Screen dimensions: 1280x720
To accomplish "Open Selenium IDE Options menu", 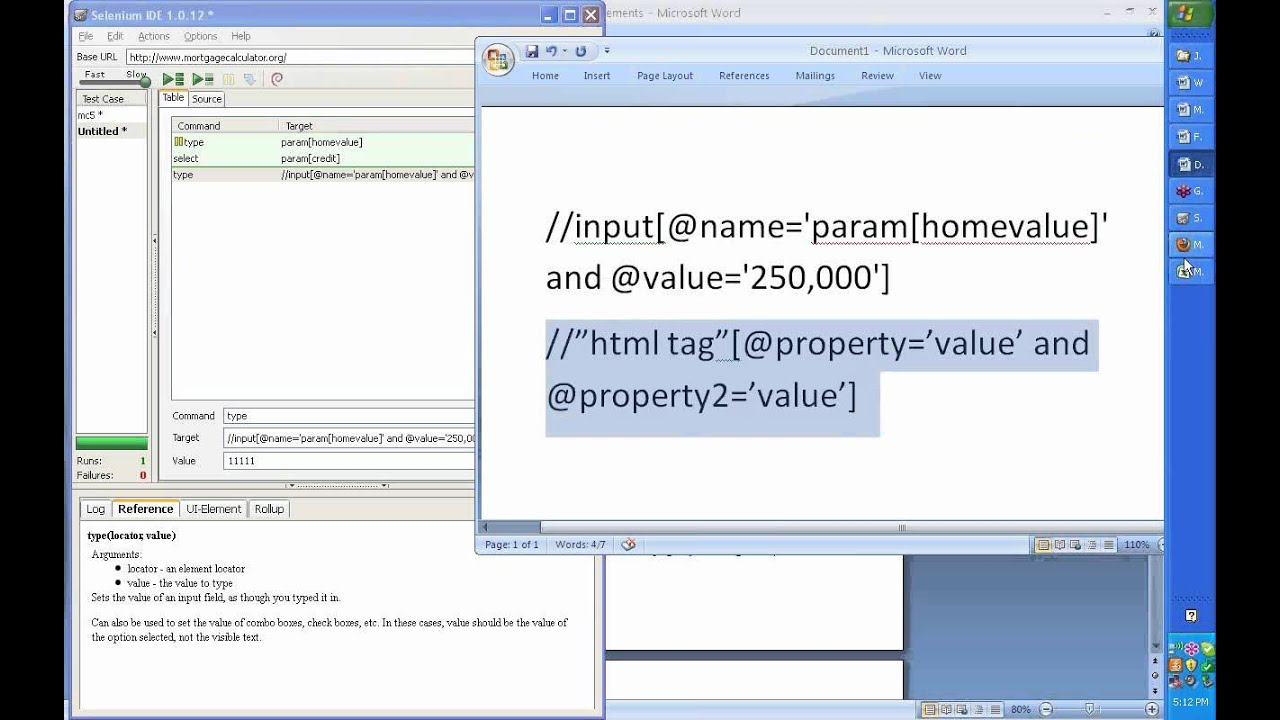I will tap(200, 36).
